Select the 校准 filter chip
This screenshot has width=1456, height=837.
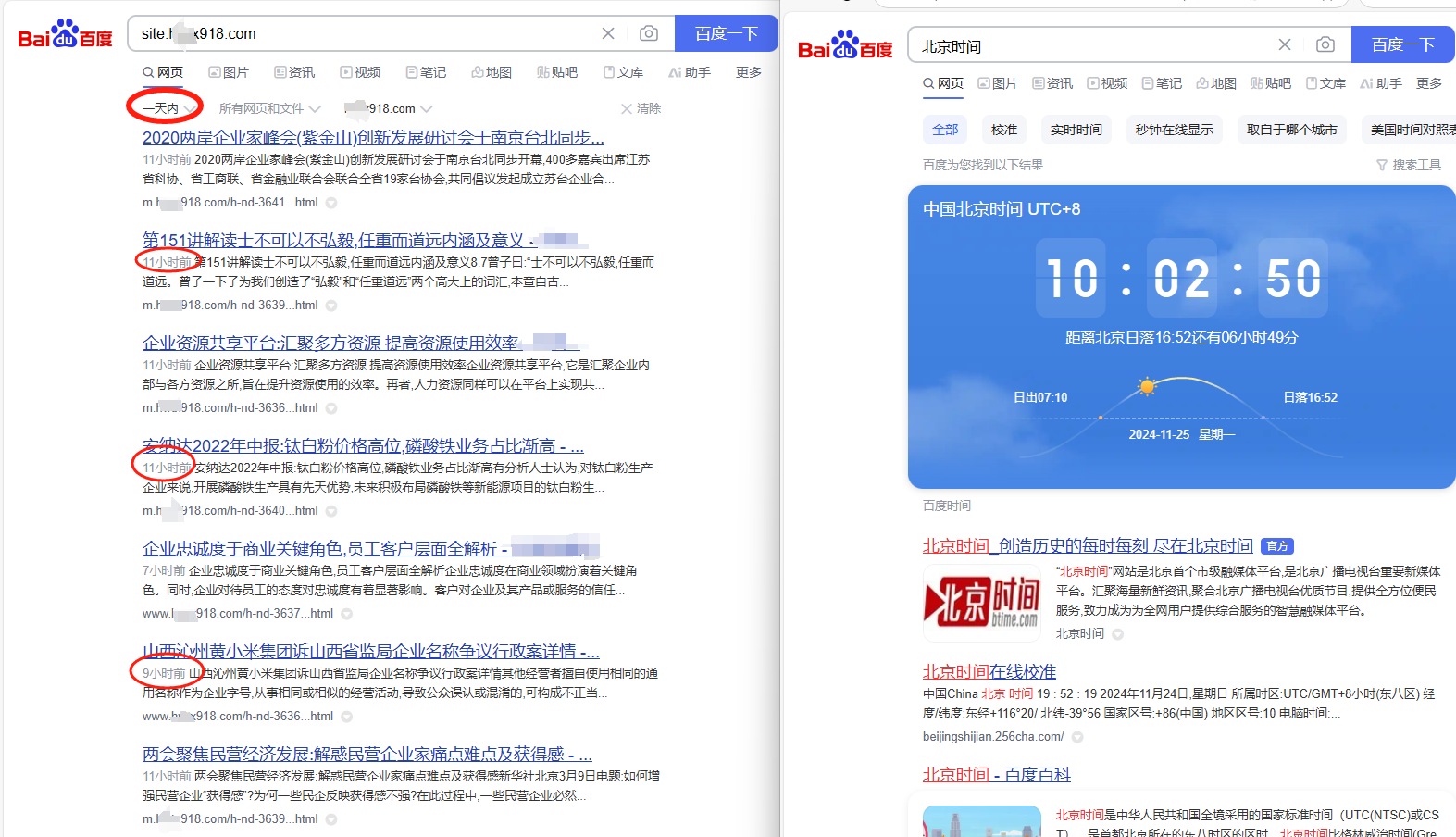[x=1004, y=130]
